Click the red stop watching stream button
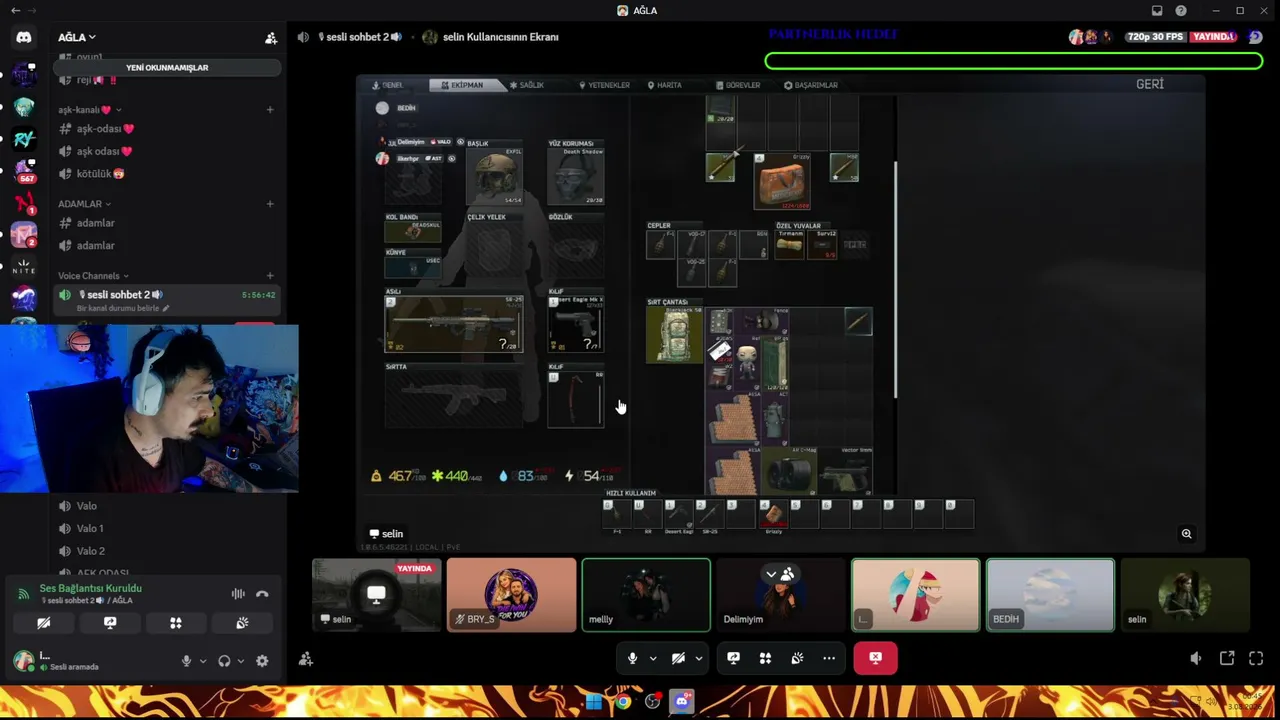 [875, 658]
